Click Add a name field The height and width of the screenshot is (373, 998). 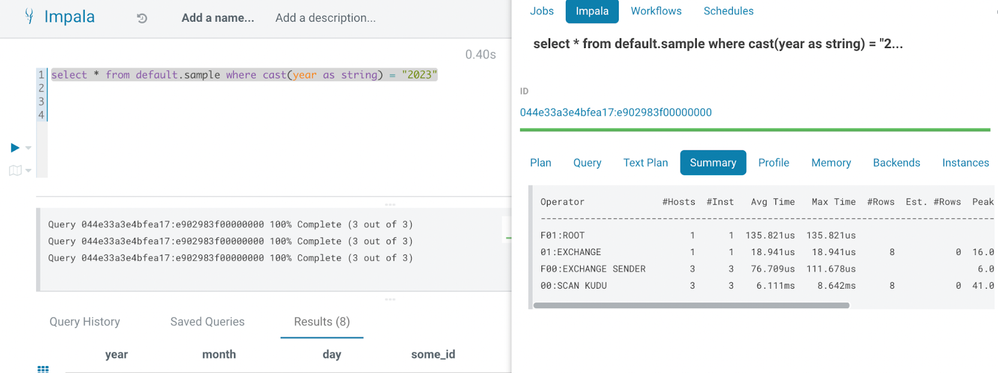[x=218, y=18]
